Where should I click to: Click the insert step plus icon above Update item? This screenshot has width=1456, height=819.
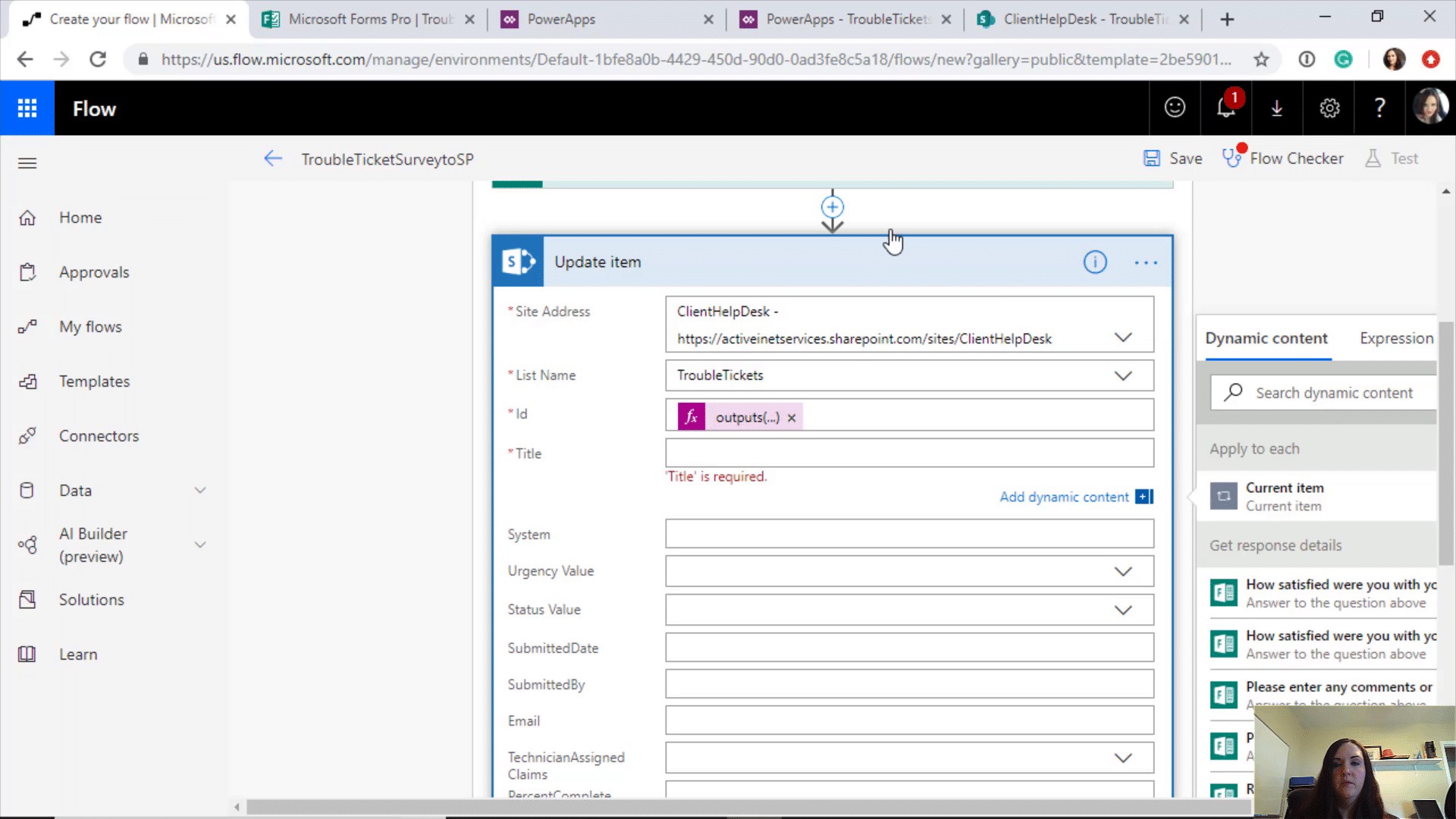[833, 207]
